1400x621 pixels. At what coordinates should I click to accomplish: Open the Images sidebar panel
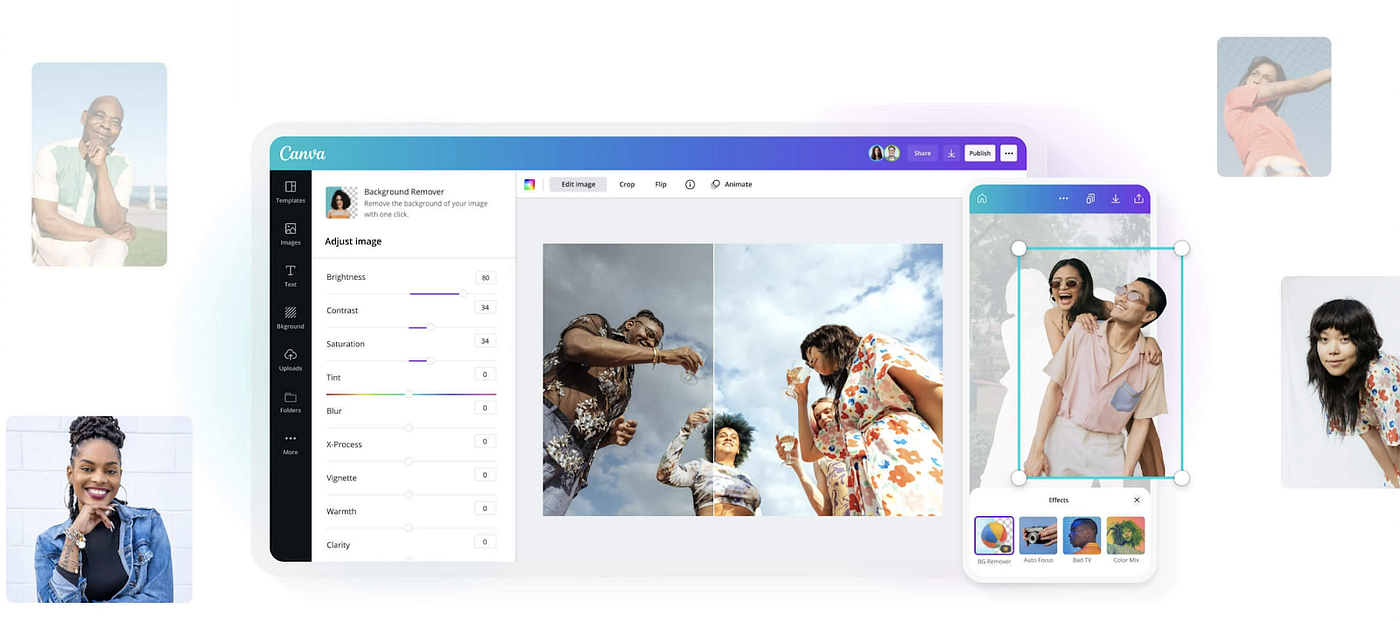(290, 234)
